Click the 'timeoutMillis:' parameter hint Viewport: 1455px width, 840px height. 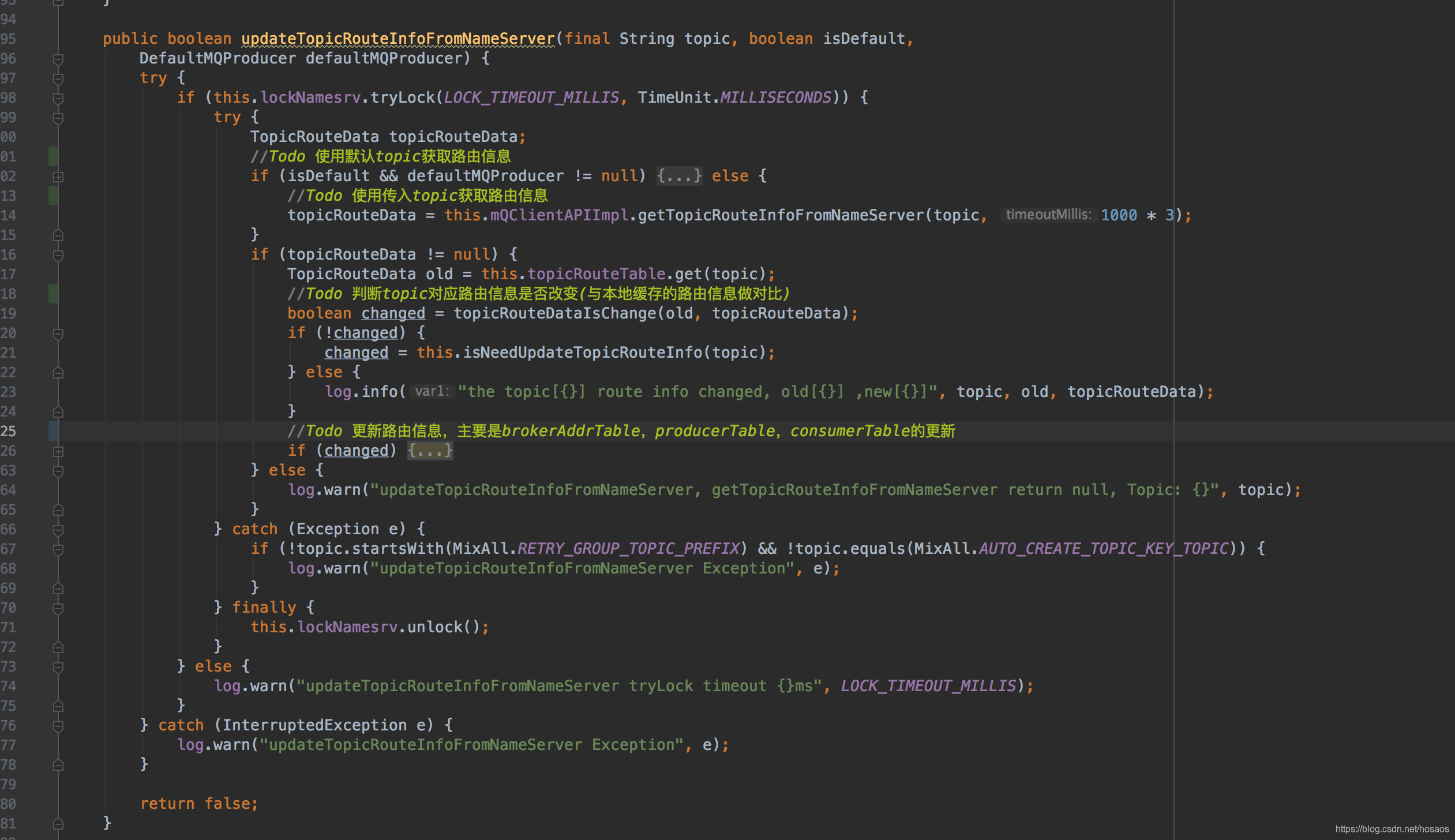(1048, 215)
